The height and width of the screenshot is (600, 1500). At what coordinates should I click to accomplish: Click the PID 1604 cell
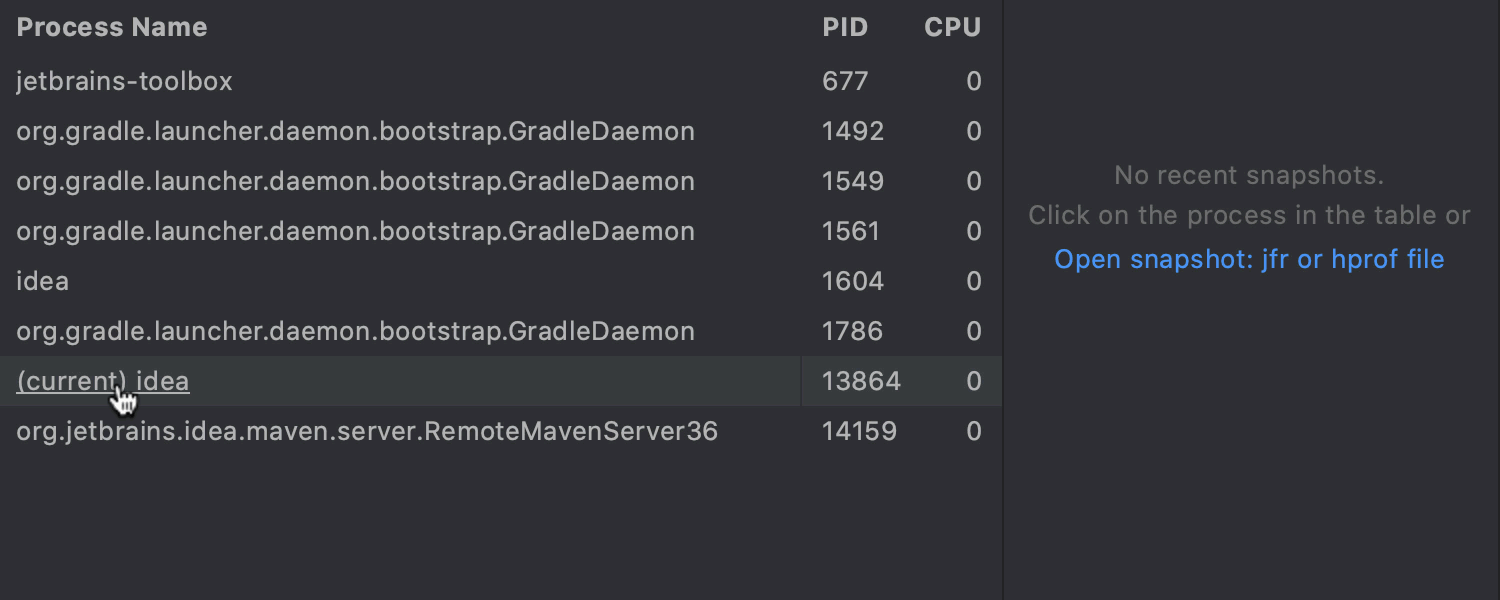[x=853, y=281]
